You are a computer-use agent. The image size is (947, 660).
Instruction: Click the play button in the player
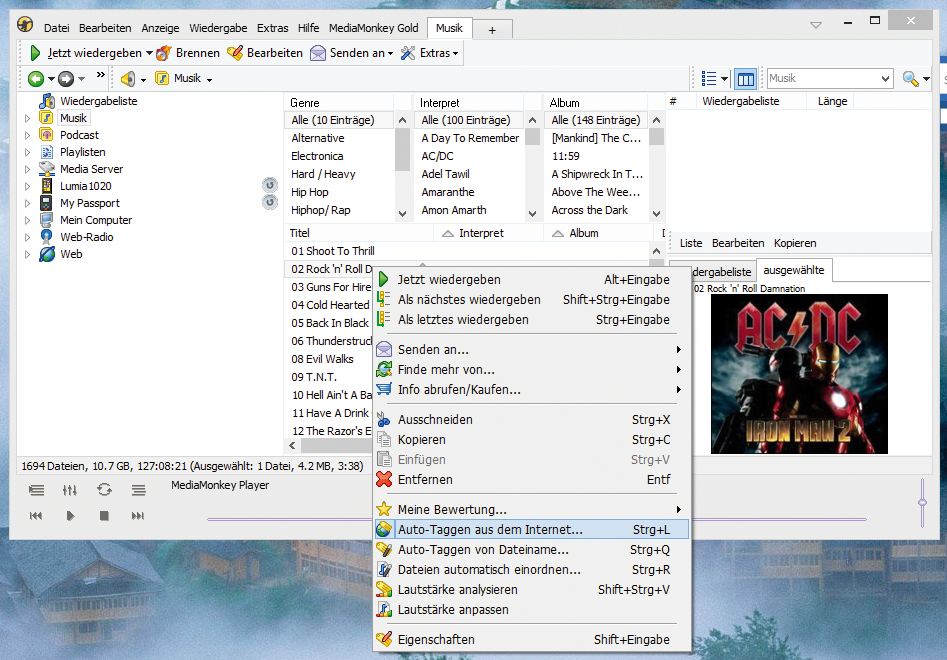pyautogui.click(x=70, y=516)
